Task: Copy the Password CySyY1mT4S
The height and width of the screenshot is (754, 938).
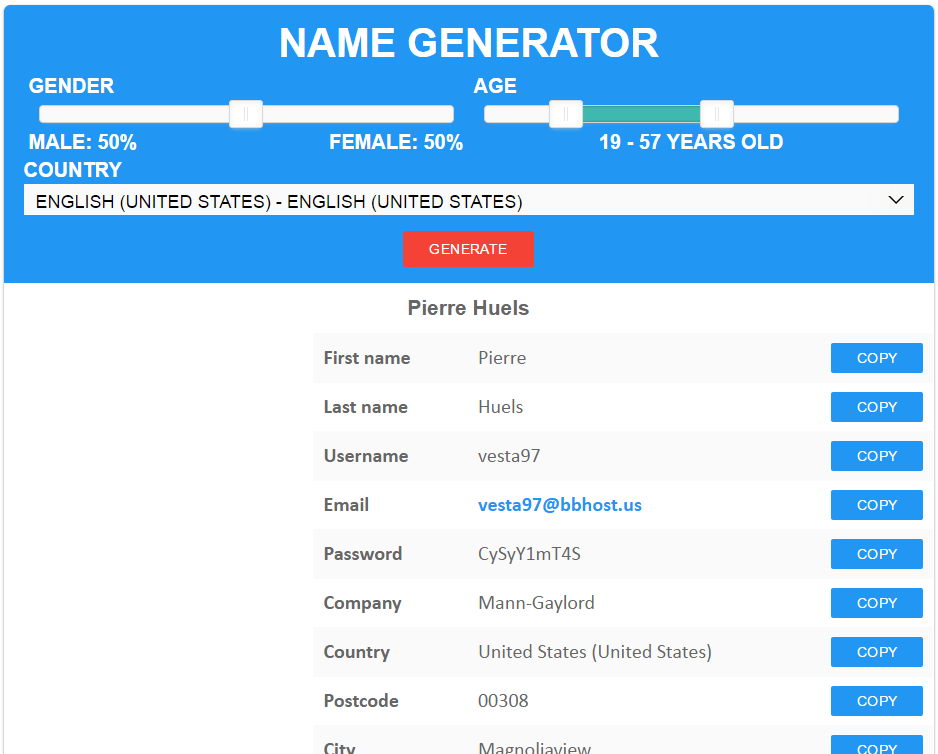Action: click(876, 554)
